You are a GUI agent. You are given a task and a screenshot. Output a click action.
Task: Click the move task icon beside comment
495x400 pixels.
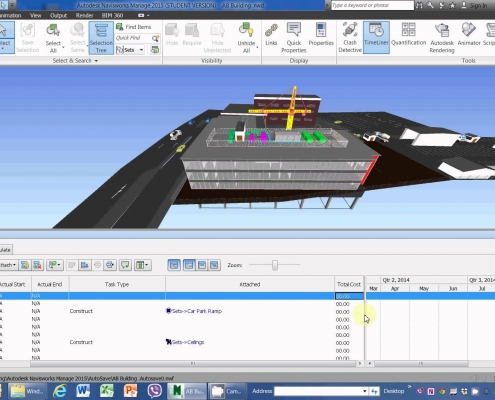(110, 265)
